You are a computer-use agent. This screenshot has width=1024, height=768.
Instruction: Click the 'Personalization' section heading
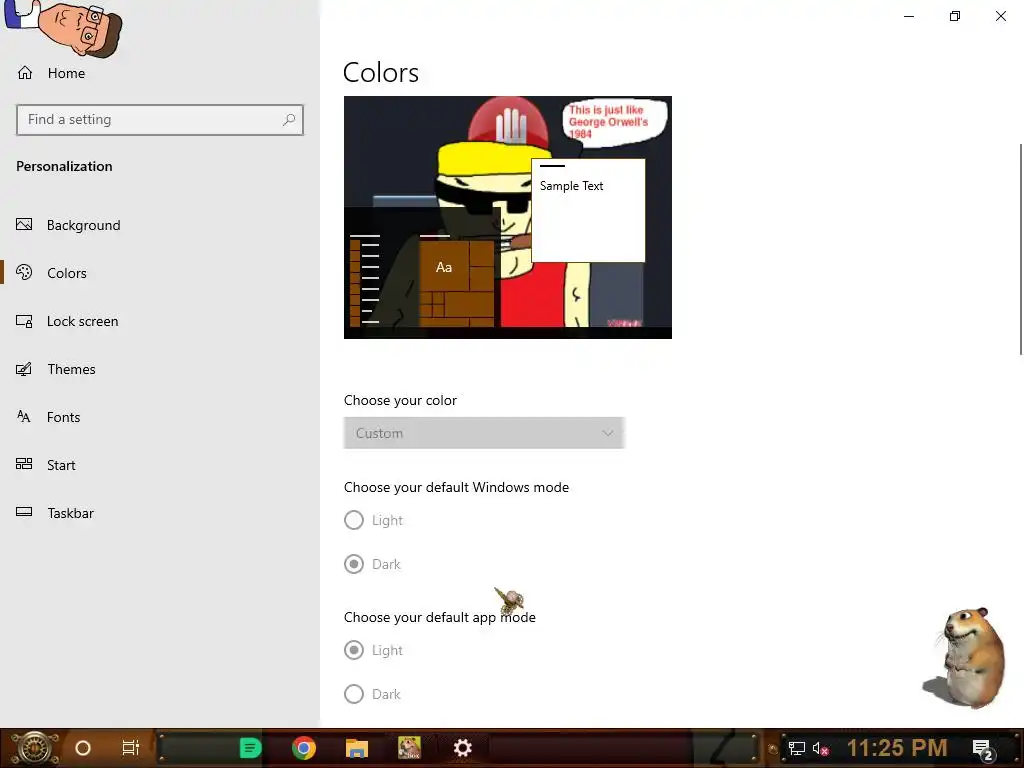pos(64,167)
